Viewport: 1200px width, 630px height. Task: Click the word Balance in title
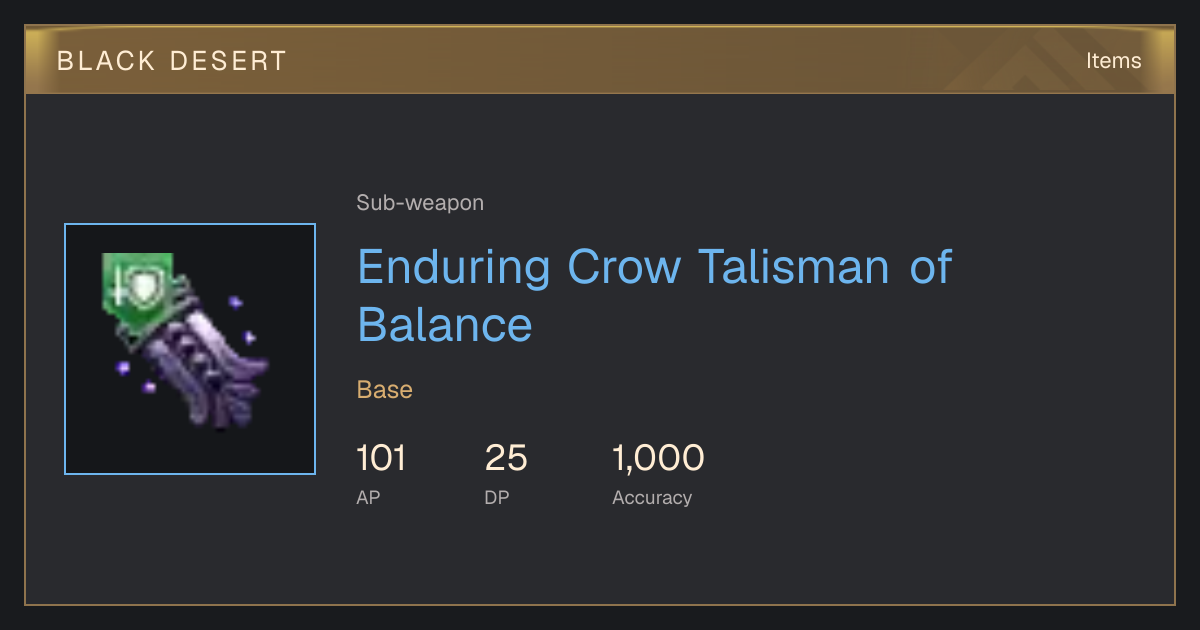click(445, 324)
